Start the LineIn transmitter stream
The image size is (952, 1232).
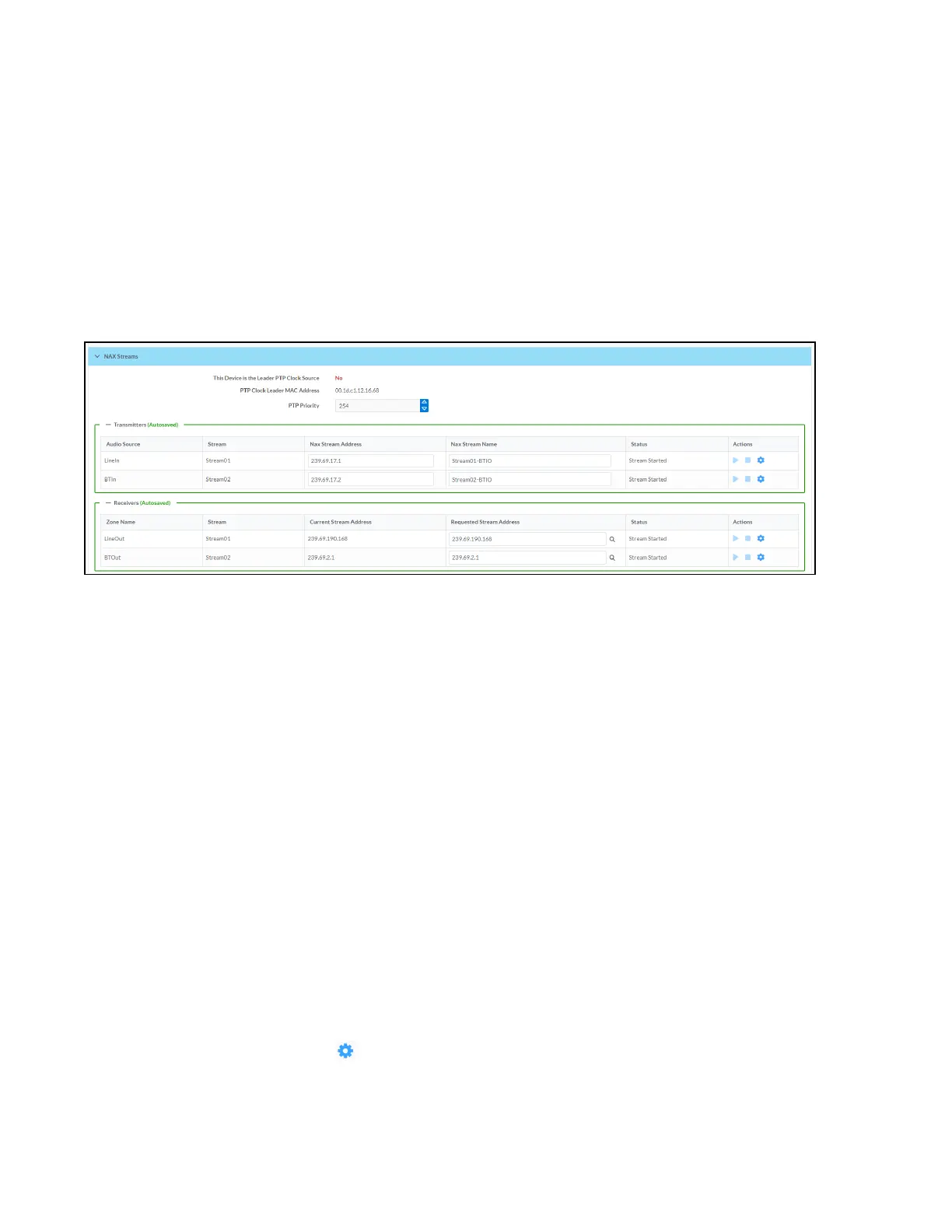click(736, 460)
